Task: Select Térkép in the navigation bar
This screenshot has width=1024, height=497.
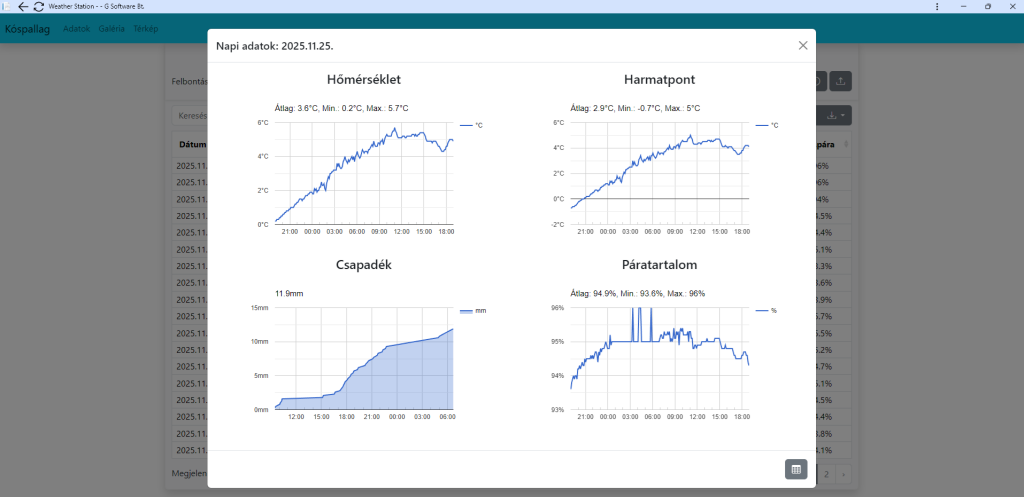Action: 146,29
